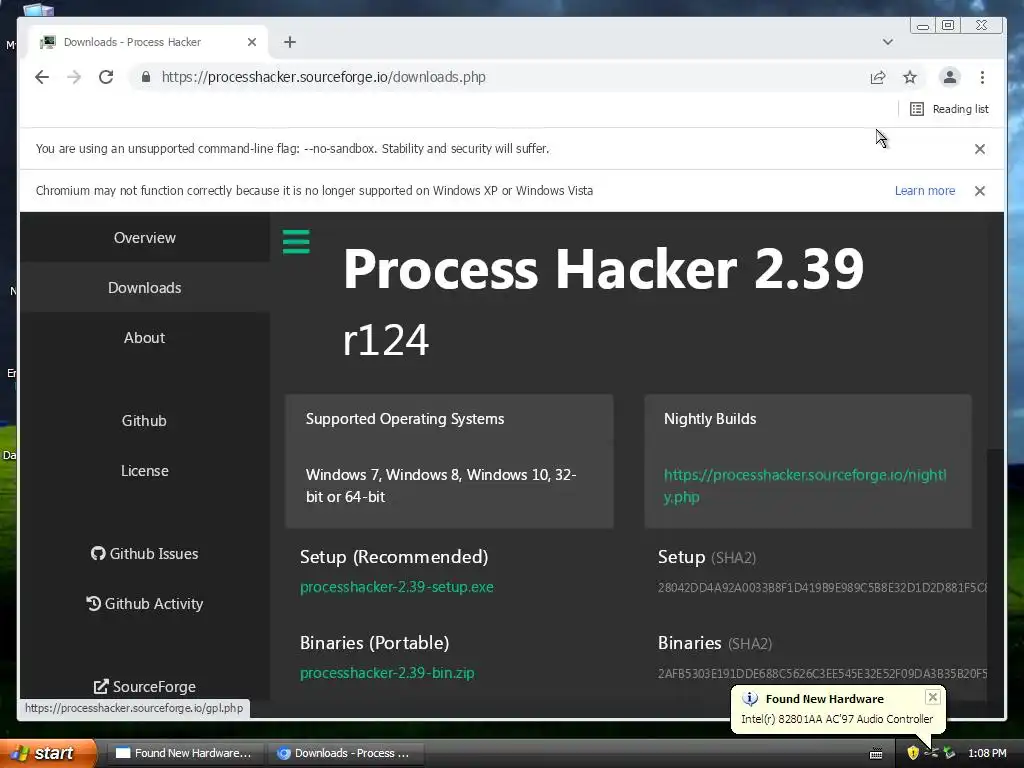Click the Learn more link
This screenshot has height=768, width=1024.
[925, 191]
